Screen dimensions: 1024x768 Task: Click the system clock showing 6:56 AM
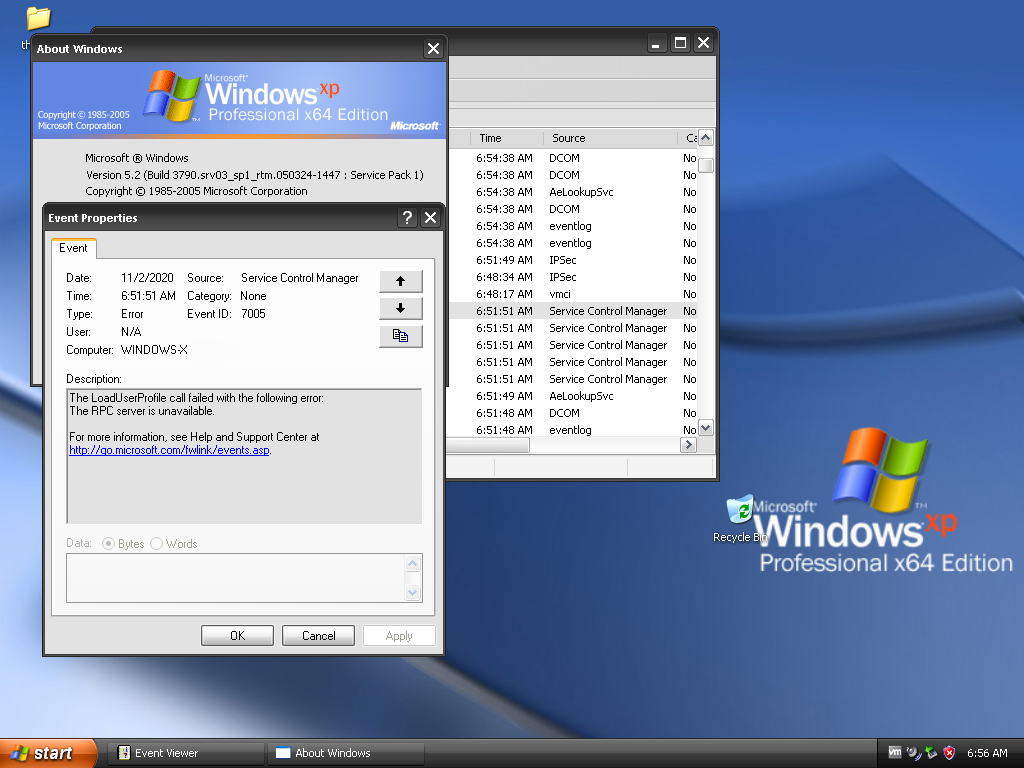tap(987, 753)
